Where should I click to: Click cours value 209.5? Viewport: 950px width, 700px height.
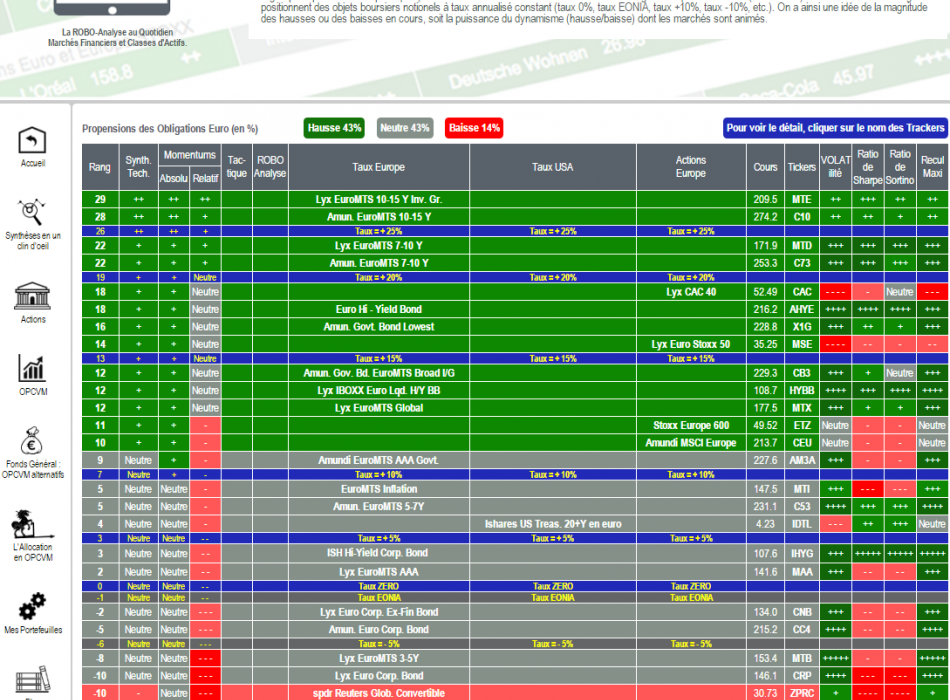coord(765,199)
